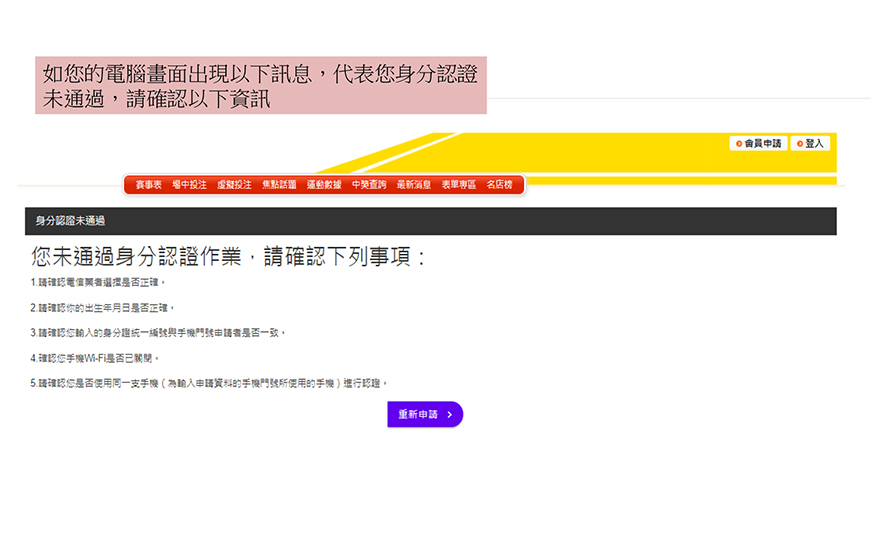
Task: Select 虛擬投注 from the red menu
Action: [234, 185]
